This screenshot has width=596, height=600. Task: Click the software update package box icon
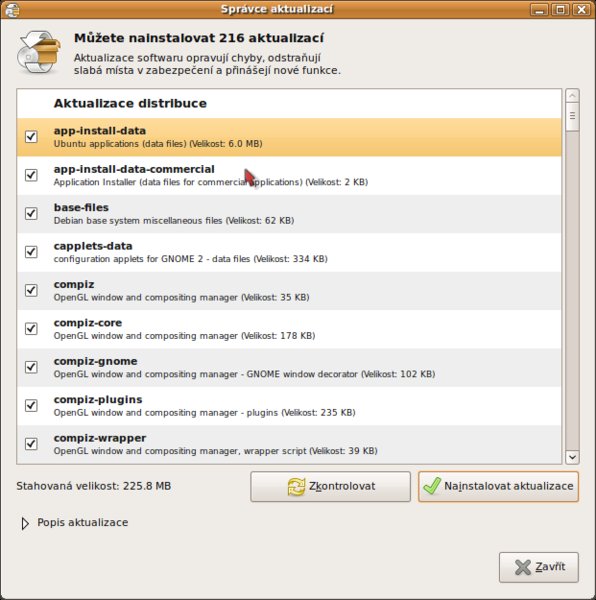(x=38, y=52)
